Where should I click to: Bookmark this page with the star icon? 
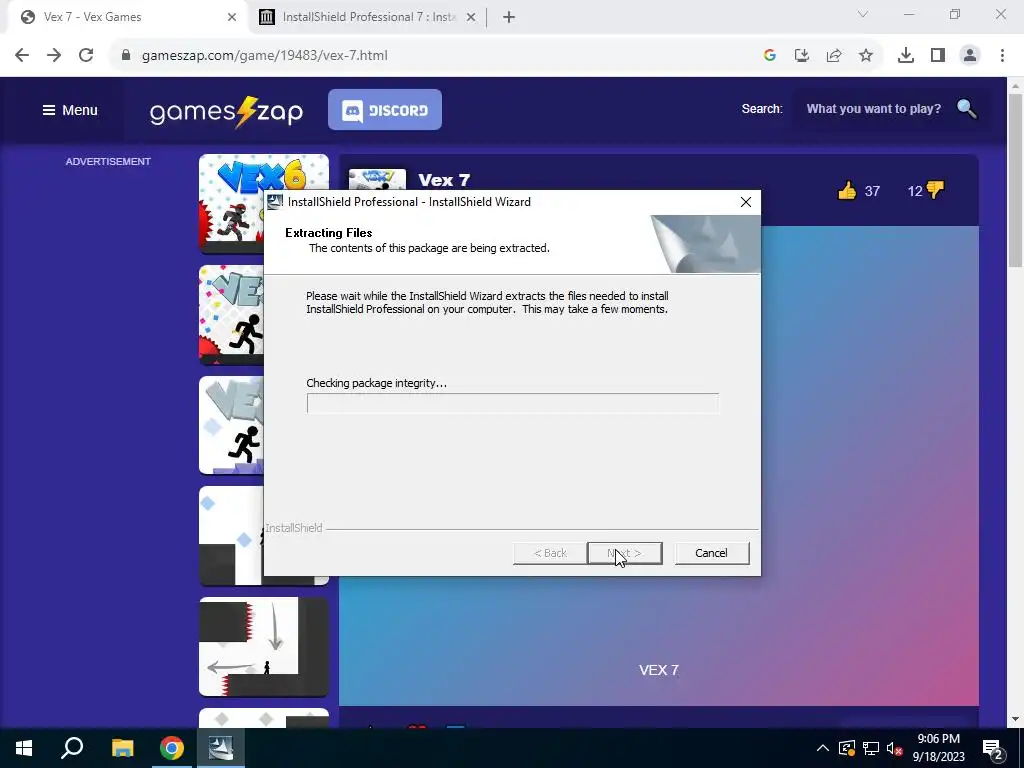point(866,56)
